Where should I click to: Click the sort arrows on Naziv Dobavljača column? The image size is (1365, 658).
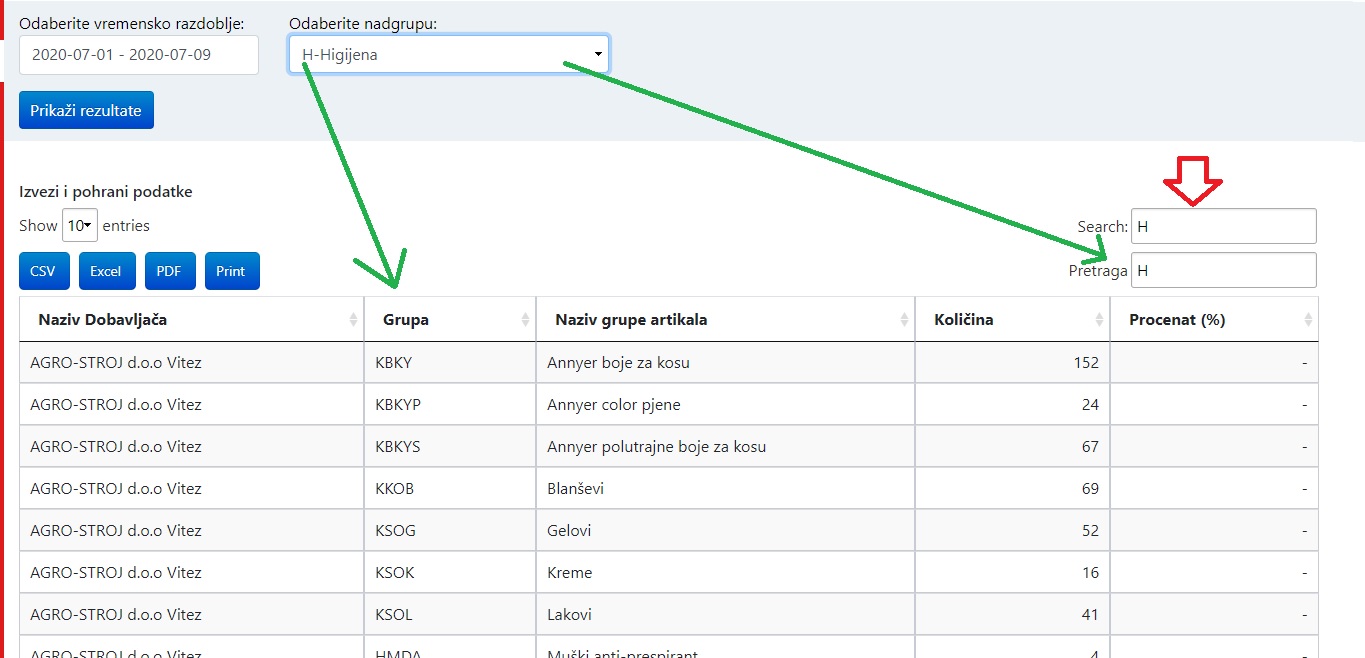pos(352,318)
